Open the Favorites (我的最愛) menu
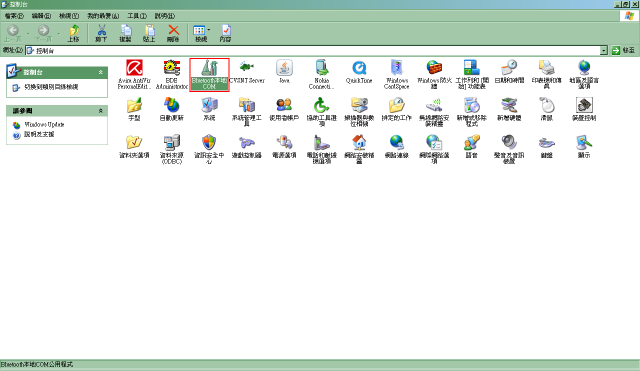 103,16
